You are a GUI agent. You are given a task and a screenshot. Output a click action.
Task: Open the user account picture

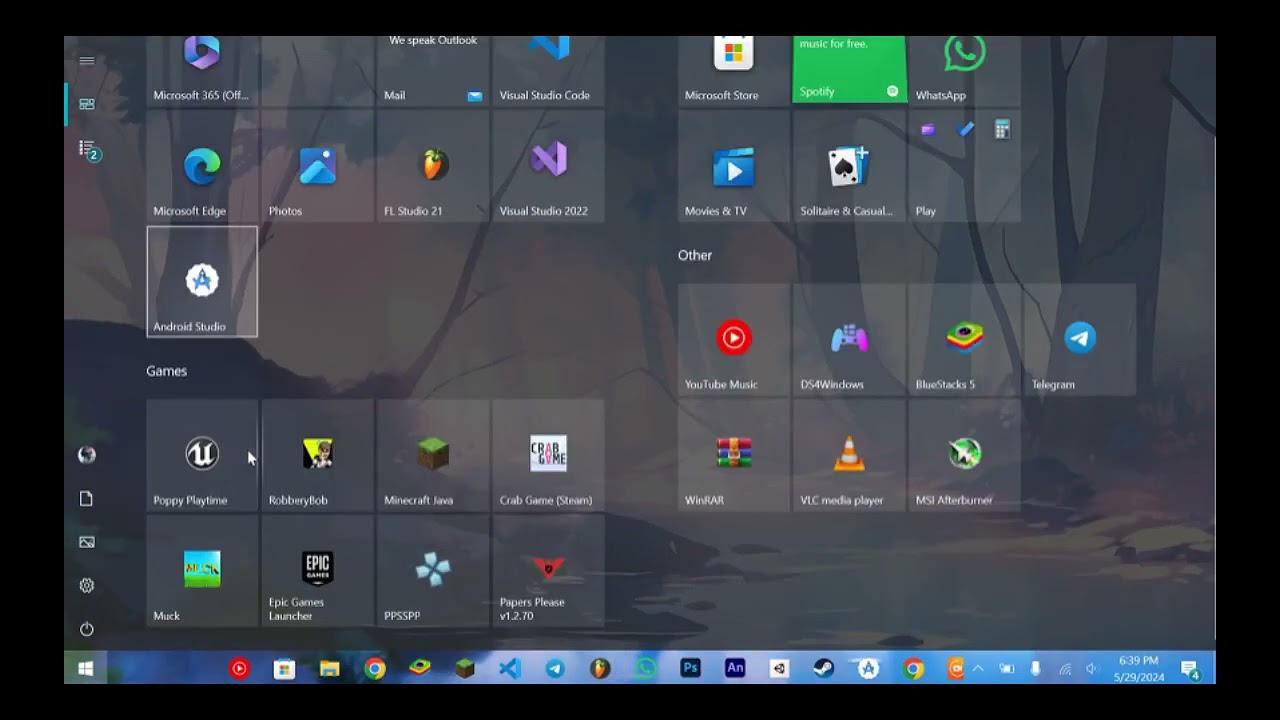[x=87, y=455]
